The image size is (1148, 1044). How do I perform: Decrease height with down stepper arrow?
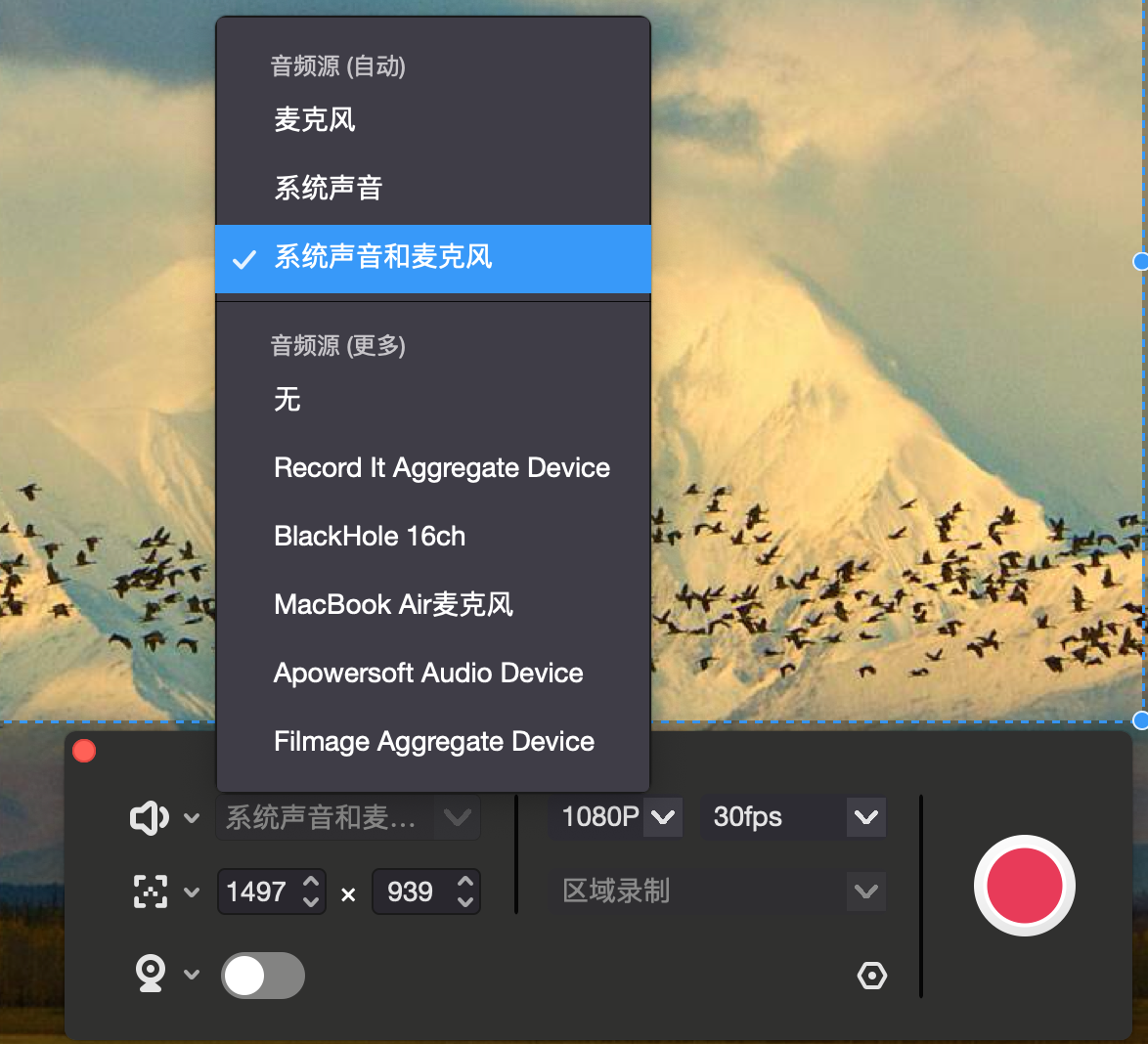tap(465, 902)
